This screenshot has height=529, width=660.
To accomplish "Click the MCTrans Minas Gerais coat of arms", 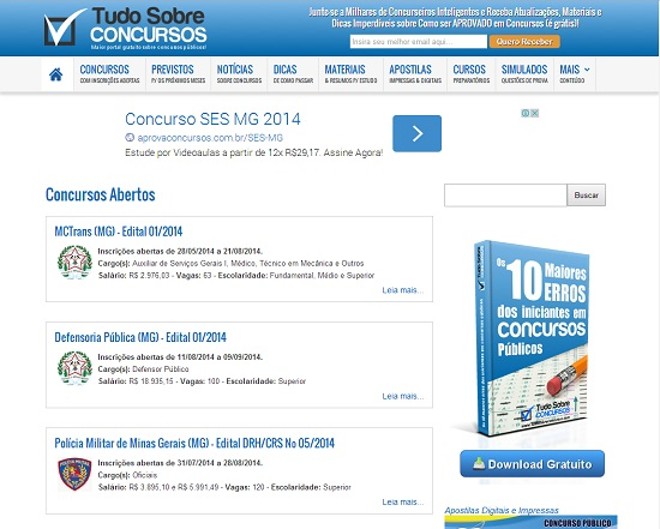I will [74, 262].
